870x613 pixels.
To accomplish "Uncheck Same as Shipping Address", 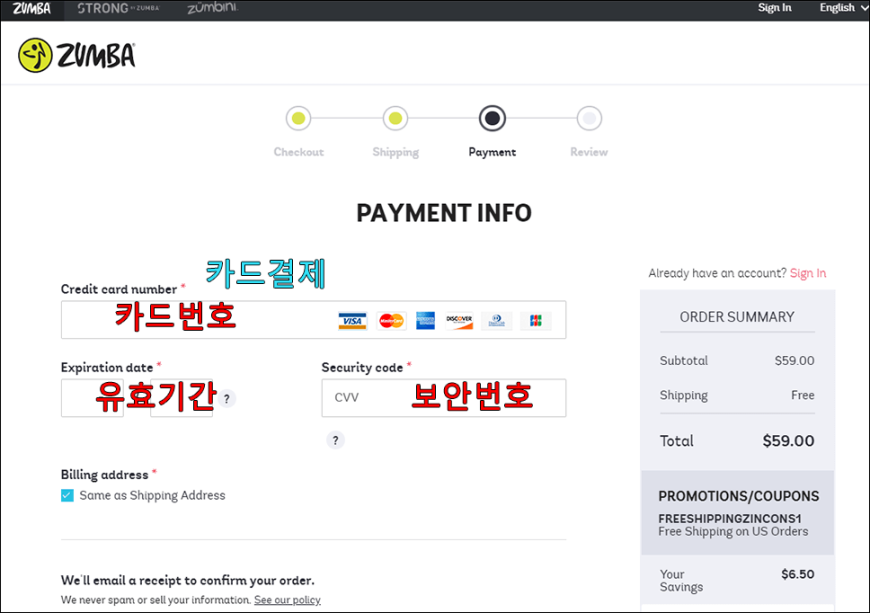I will click(x=67, y=495).
